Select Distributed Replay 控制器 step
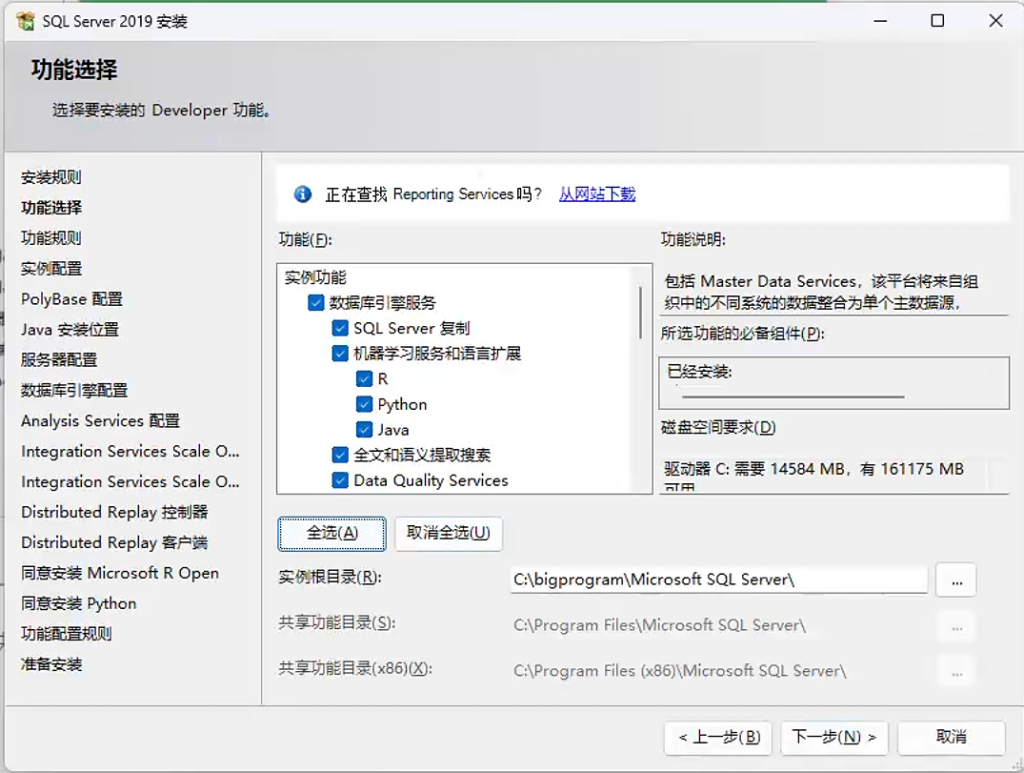 pos(114,512)
